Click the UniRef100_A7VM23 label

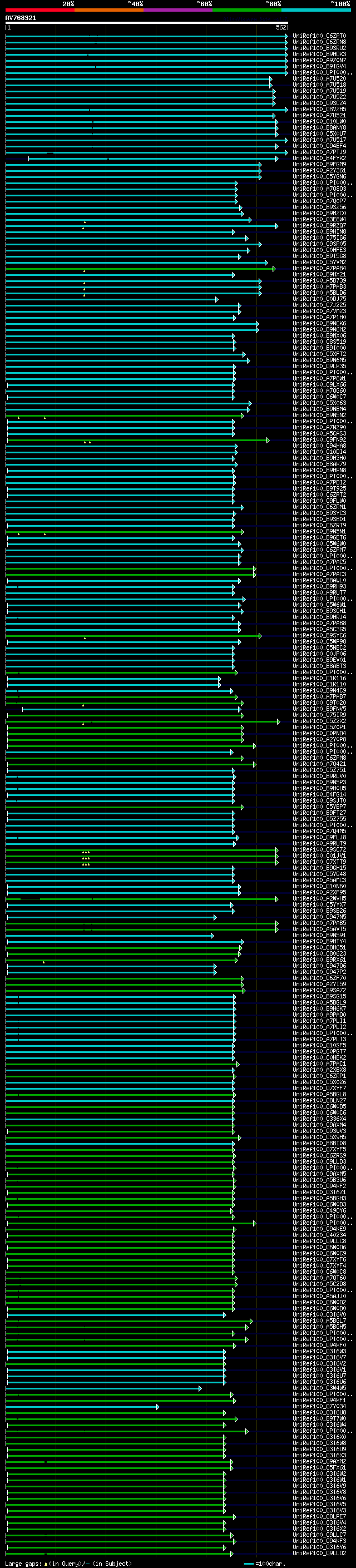pos(319,311)
